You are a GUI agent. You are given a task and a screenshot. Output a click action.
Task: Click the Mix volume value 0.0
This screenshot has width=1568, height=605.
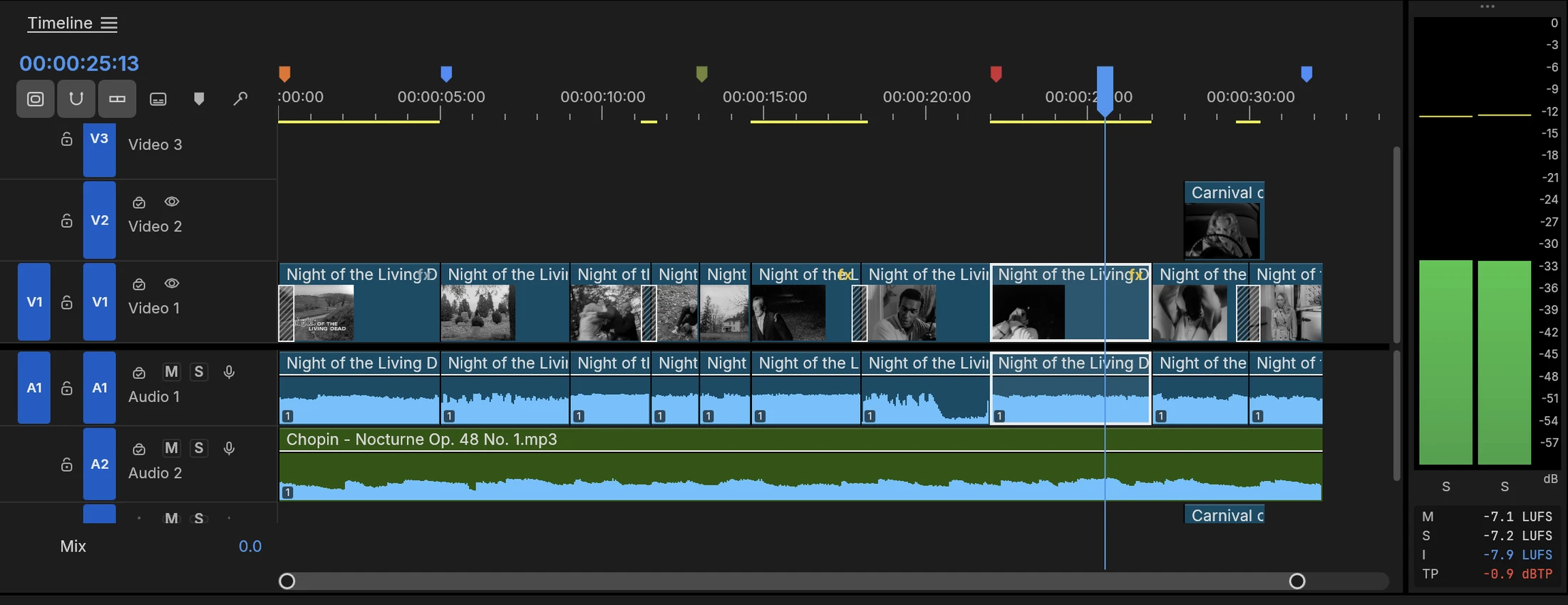(250, 547)
